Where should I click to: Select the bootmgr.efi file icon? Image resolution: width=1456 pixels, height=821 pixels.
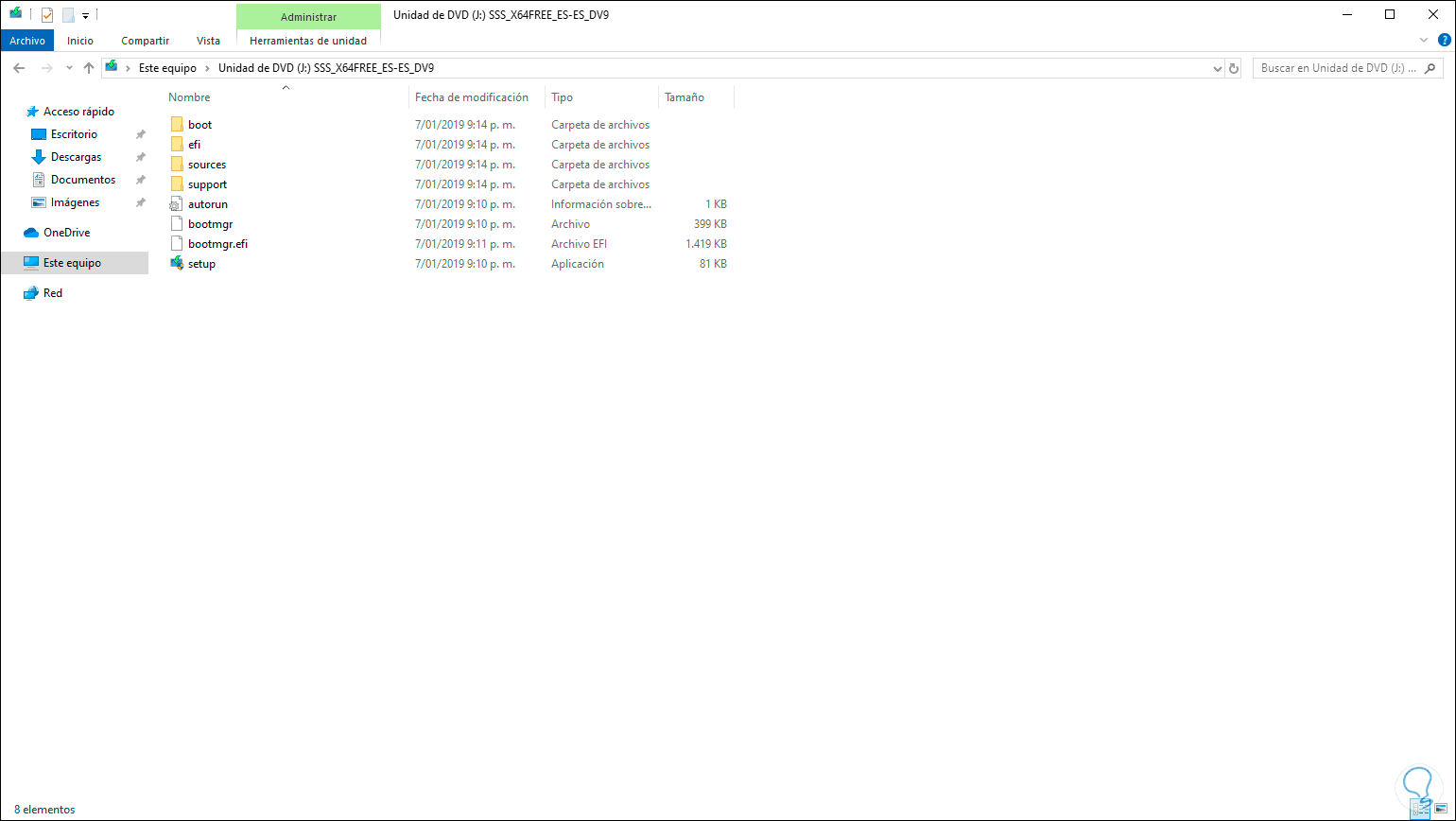177,244
